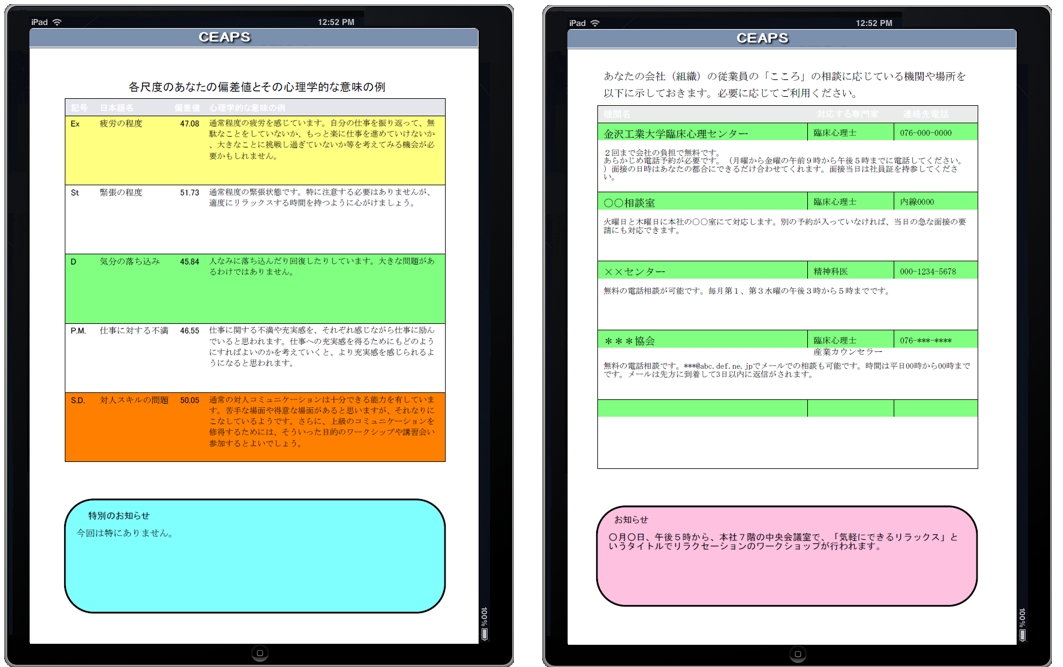The width and height of the screenshot is (1063, 667).
Task: Tap the Wi-Fi icon on the left iPad
Action: pyautogui.click(x=57, y=22)
